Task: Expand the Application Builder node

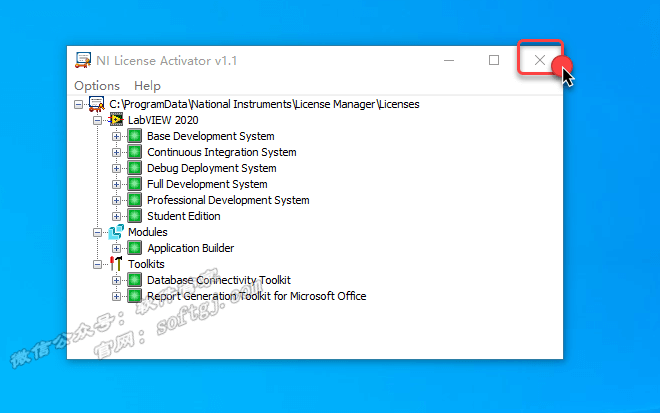Action: point(116,248)
